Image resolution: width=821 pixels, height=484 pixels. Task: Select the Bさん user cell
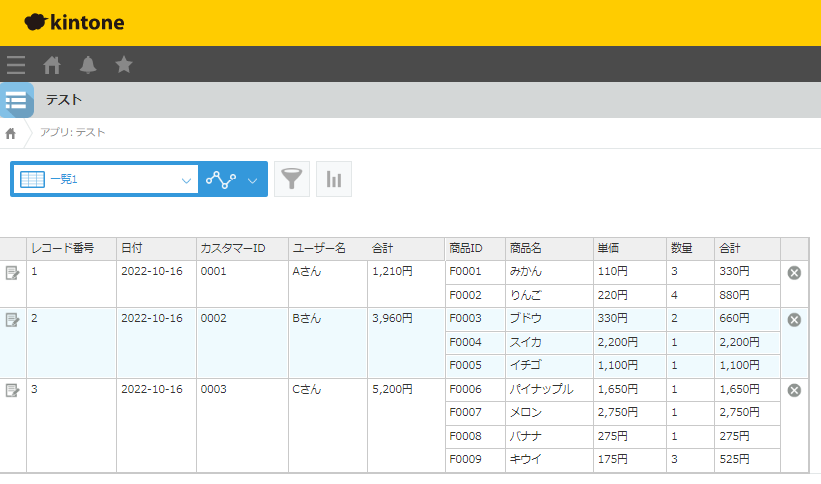[x=328, y=343]
